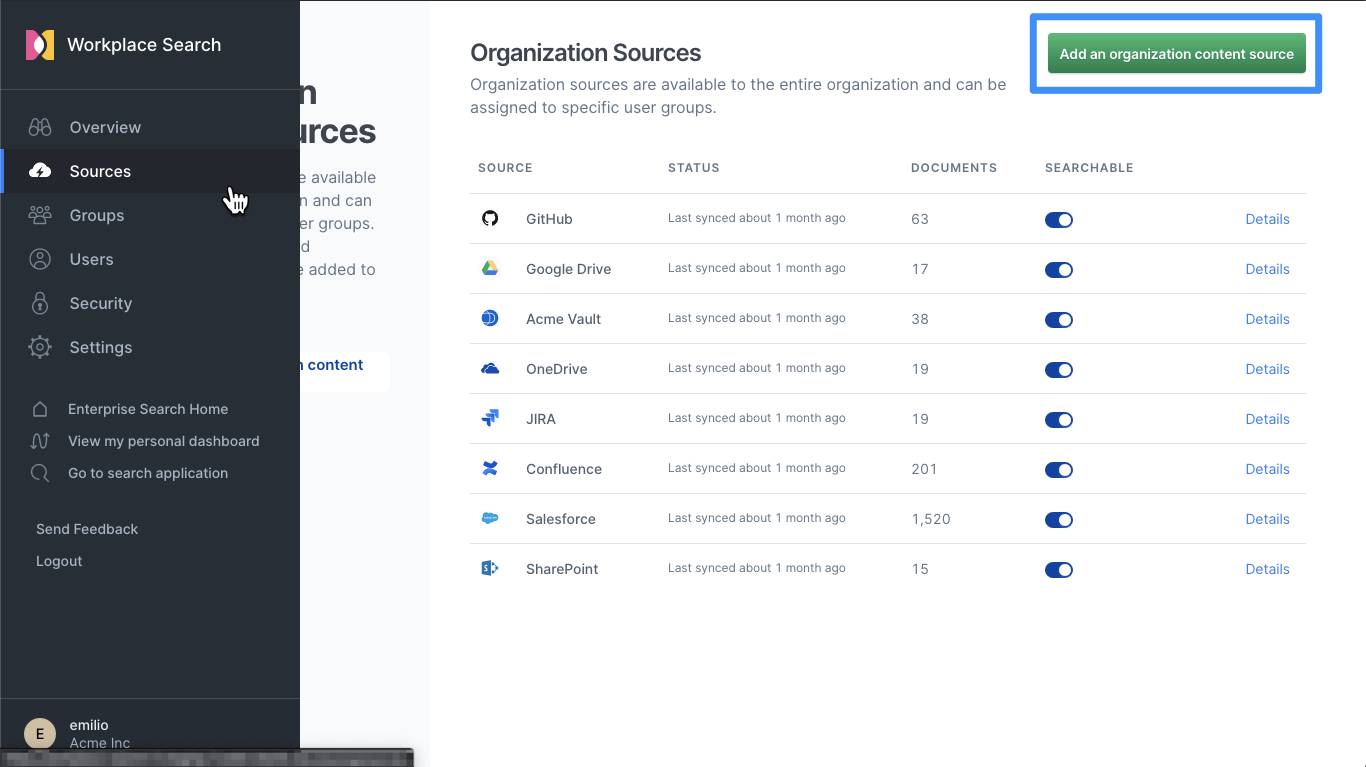1366x767 pixels.
Task: Open Details for SharePoint
Action: 1267,569
